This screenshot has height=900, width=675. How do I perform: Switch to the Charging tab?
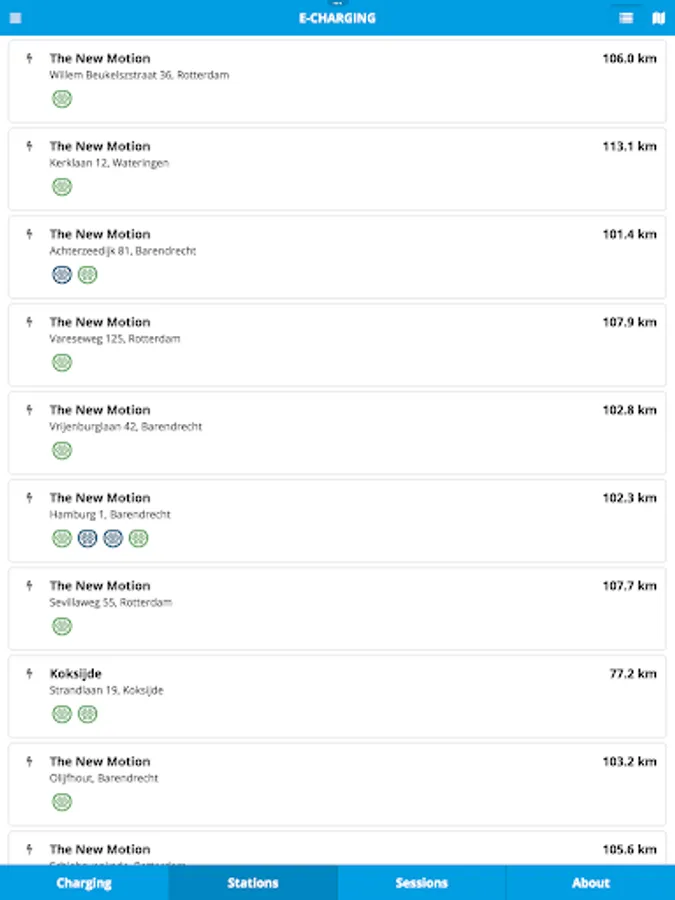(84, 883)
